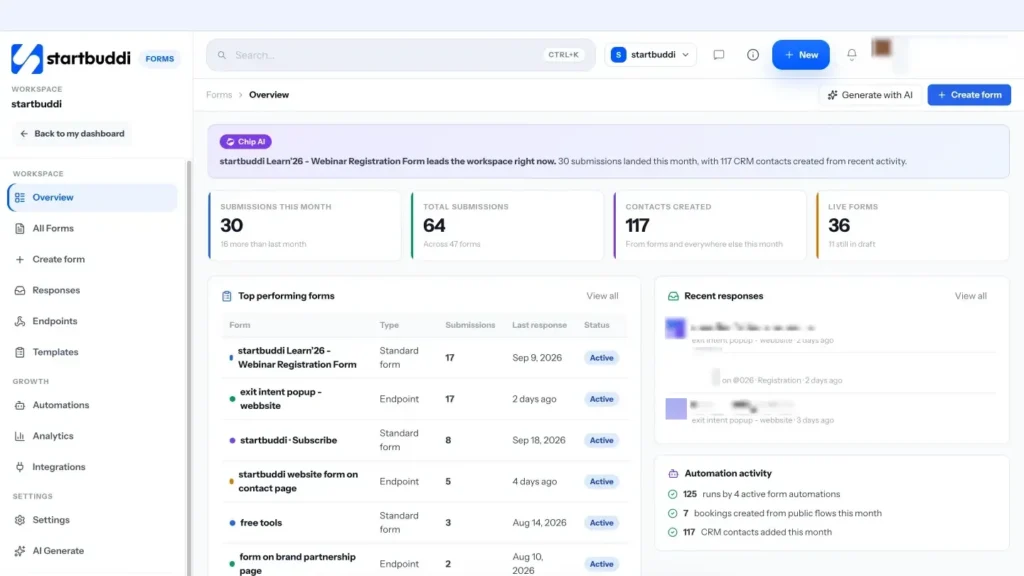Click the Generate with AI button
Viewport: 1024px width, 576px height.
pos(871,95)
